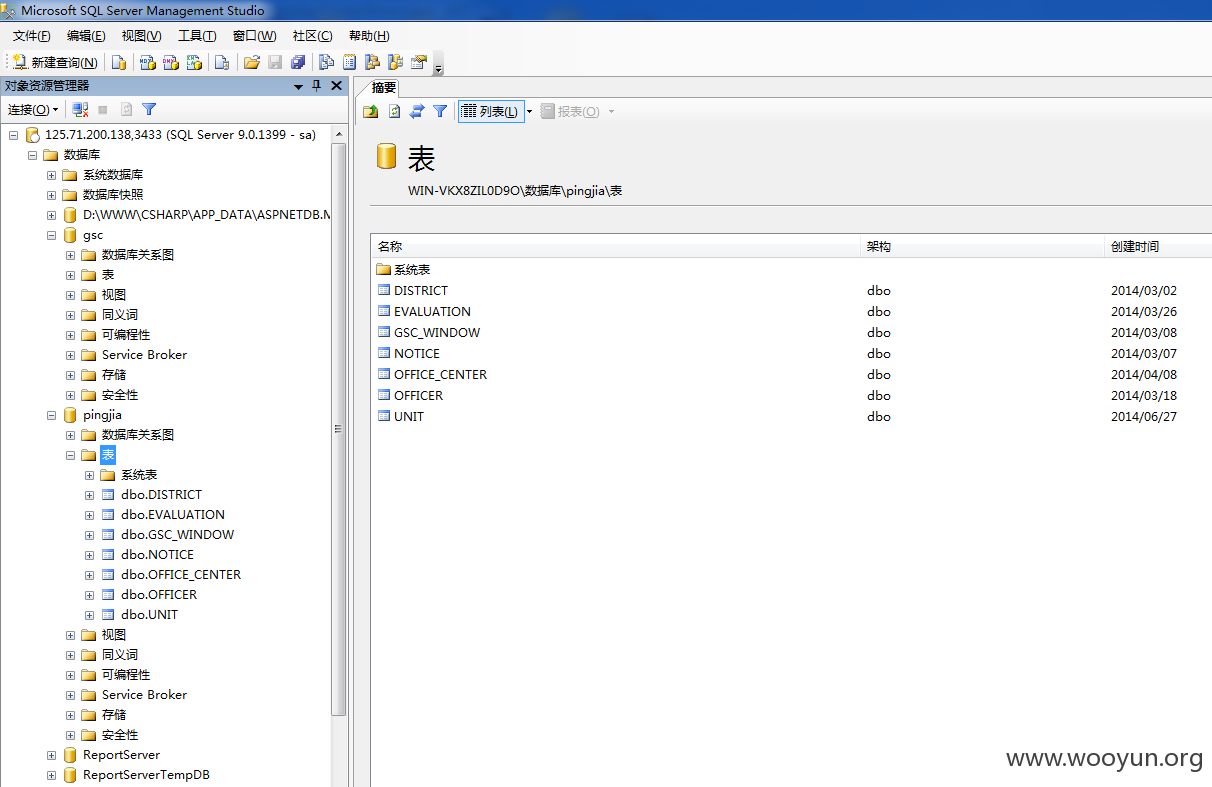Image resolution: width=1212 pixels, height=787 pixels.
Task: Toggle Object Explorer auto-hide pin
Action: pyautogui.click(x=317, y=86)
